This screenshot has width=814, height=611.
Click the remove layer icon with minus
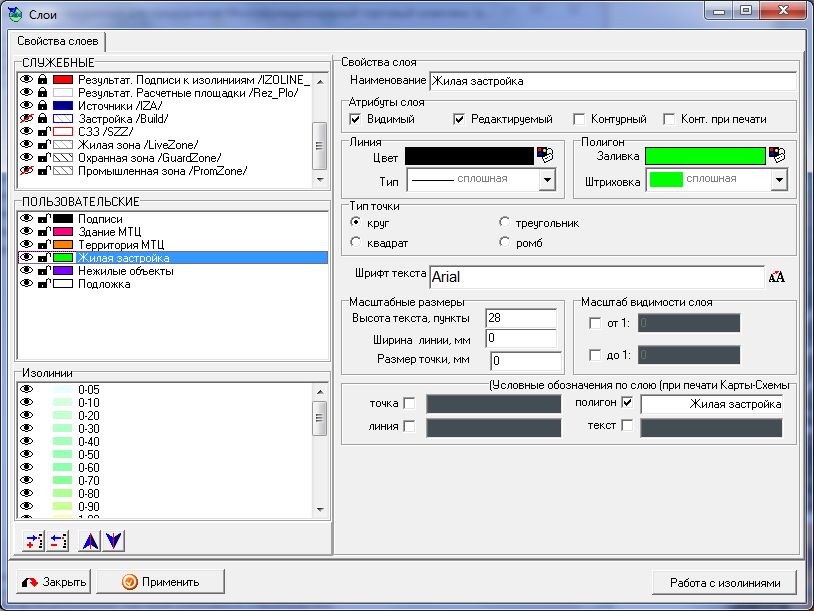57,540
